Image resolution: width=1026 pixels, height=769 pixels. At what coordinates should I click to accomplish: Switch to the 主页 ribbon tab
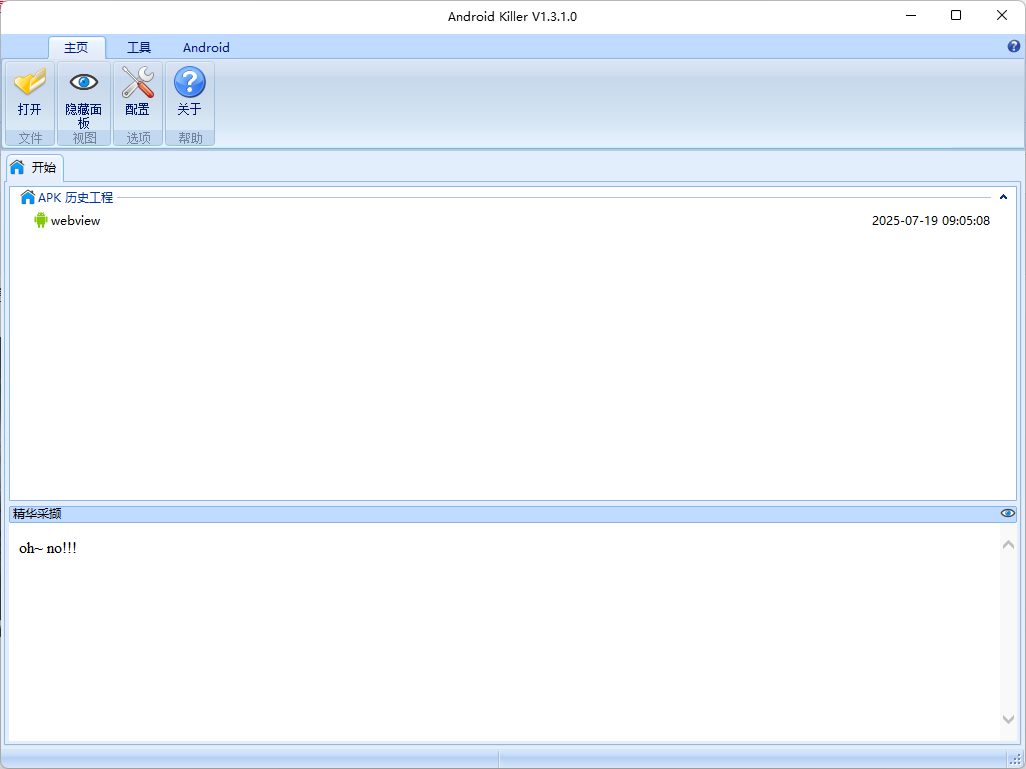tap(77, 47)
